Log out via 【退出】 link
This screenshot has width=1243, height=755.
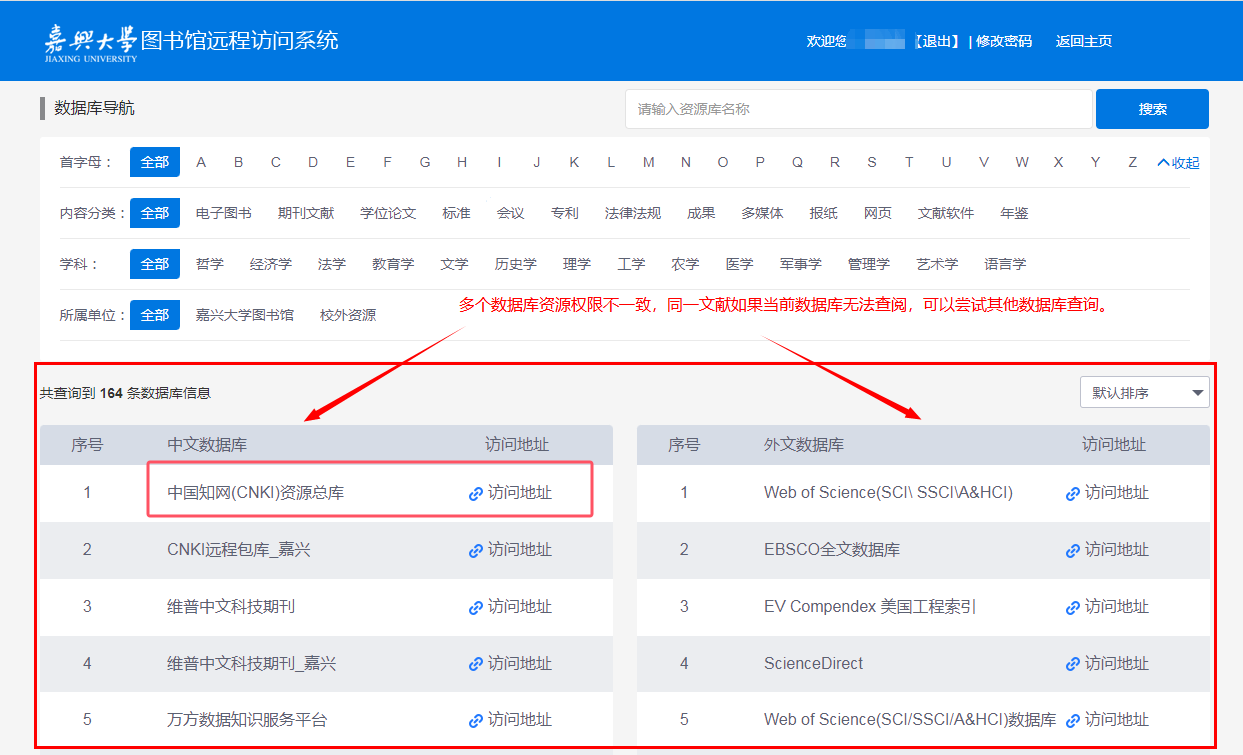936,41
